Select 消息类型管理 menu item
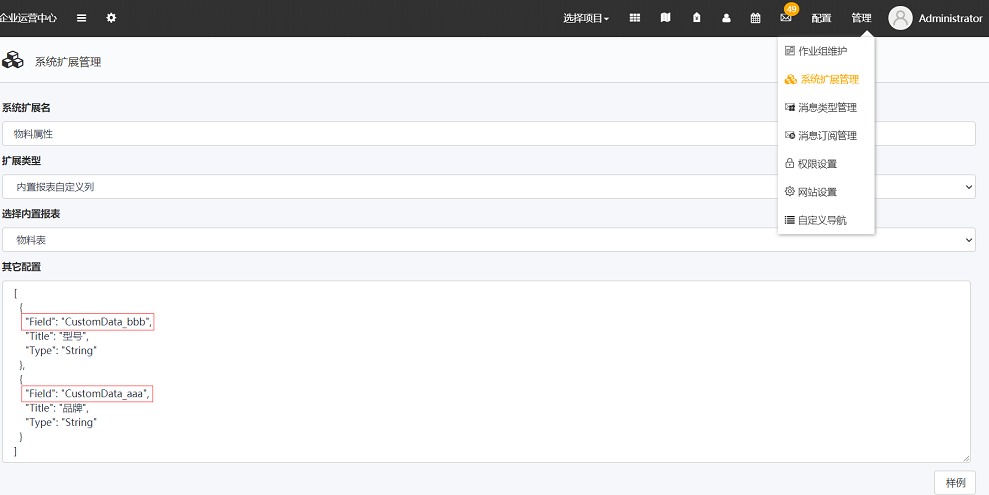Viewport: 989px width, 495px height. (x=826, y=107)
